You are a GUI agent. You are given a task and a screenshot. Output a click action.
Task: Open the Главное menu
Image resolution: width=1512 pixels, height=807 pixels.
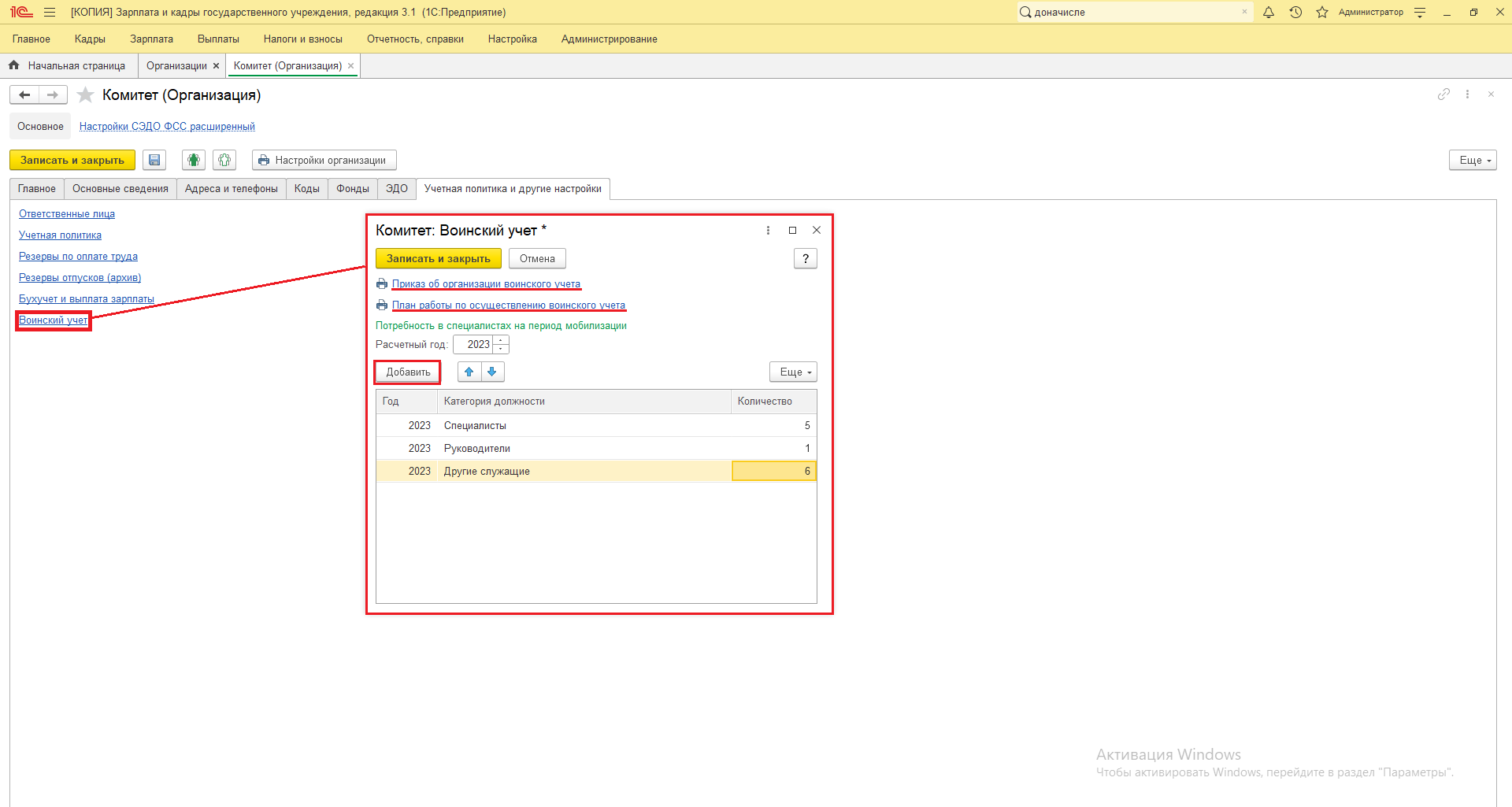[x=31, y=39]
